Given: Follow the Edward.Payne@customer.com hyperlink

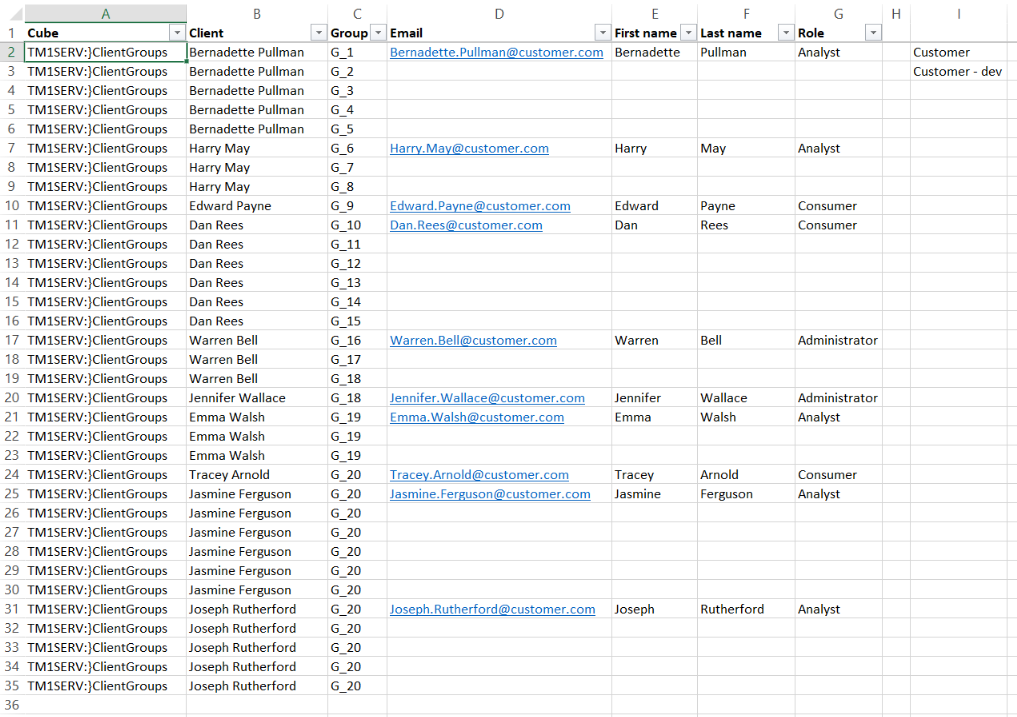Looking at the screenshot, I should coord(478,206).
